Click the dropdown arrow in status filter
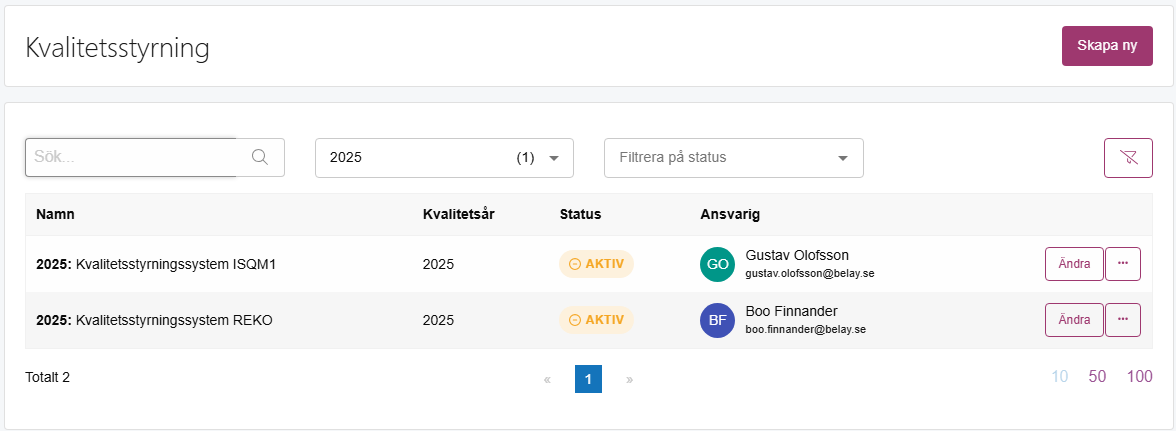Screen dimensions: 1176x431 [x=843, y=158]
